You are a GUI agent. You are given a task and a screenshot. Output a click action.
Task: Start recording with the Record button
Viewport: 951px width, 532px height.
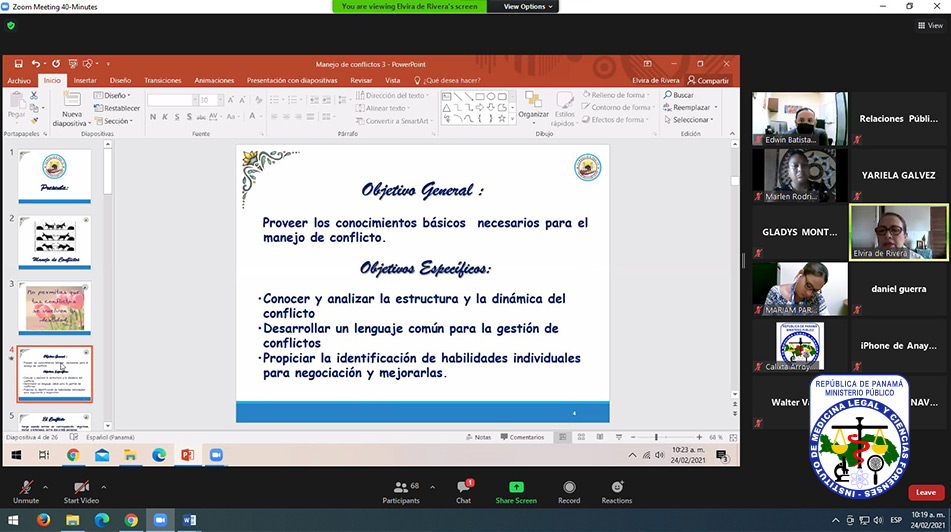(569, 492)
